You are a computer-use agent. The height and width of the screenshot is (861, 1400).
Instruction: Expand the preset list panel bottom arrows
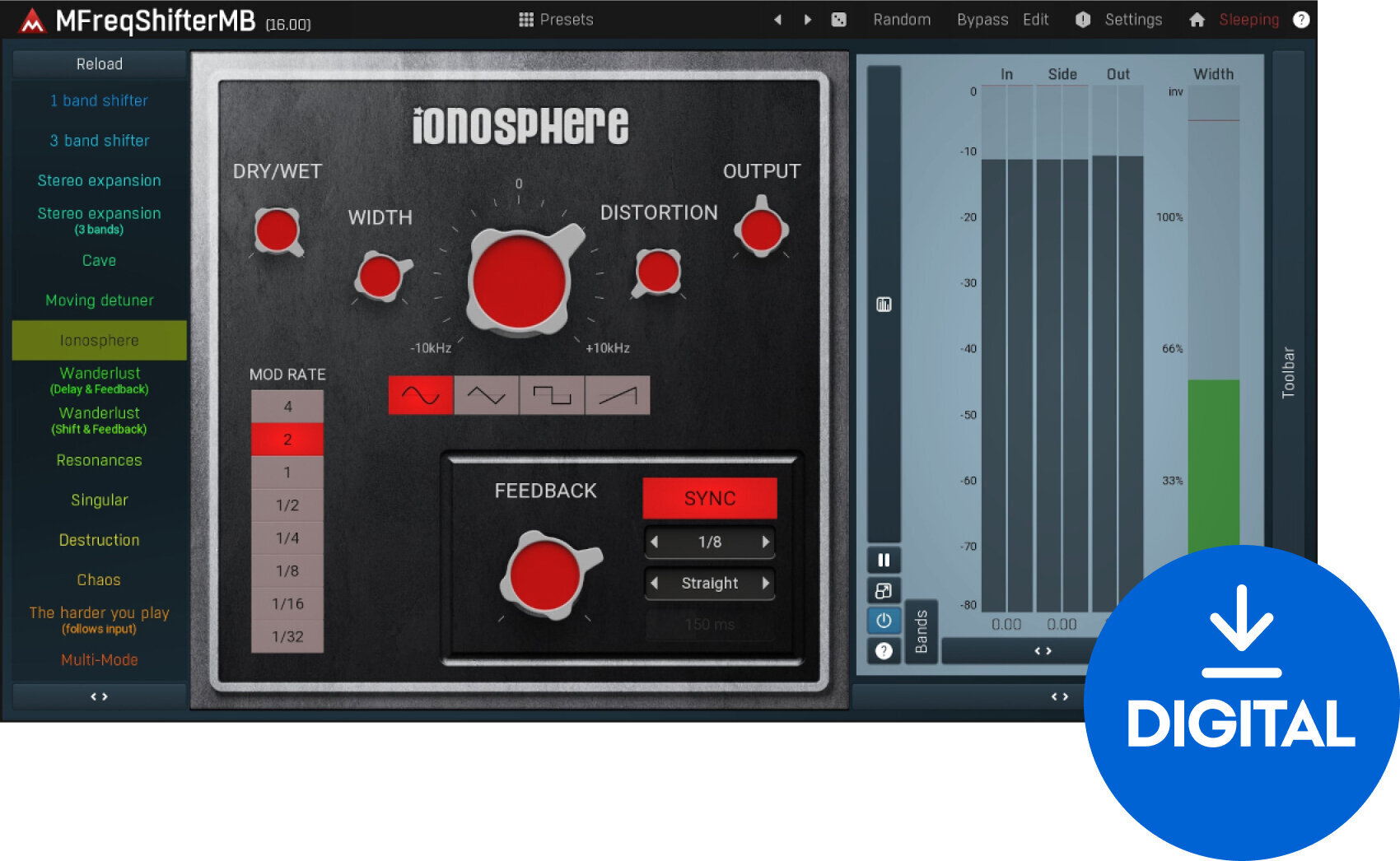[x=99, y=696]
